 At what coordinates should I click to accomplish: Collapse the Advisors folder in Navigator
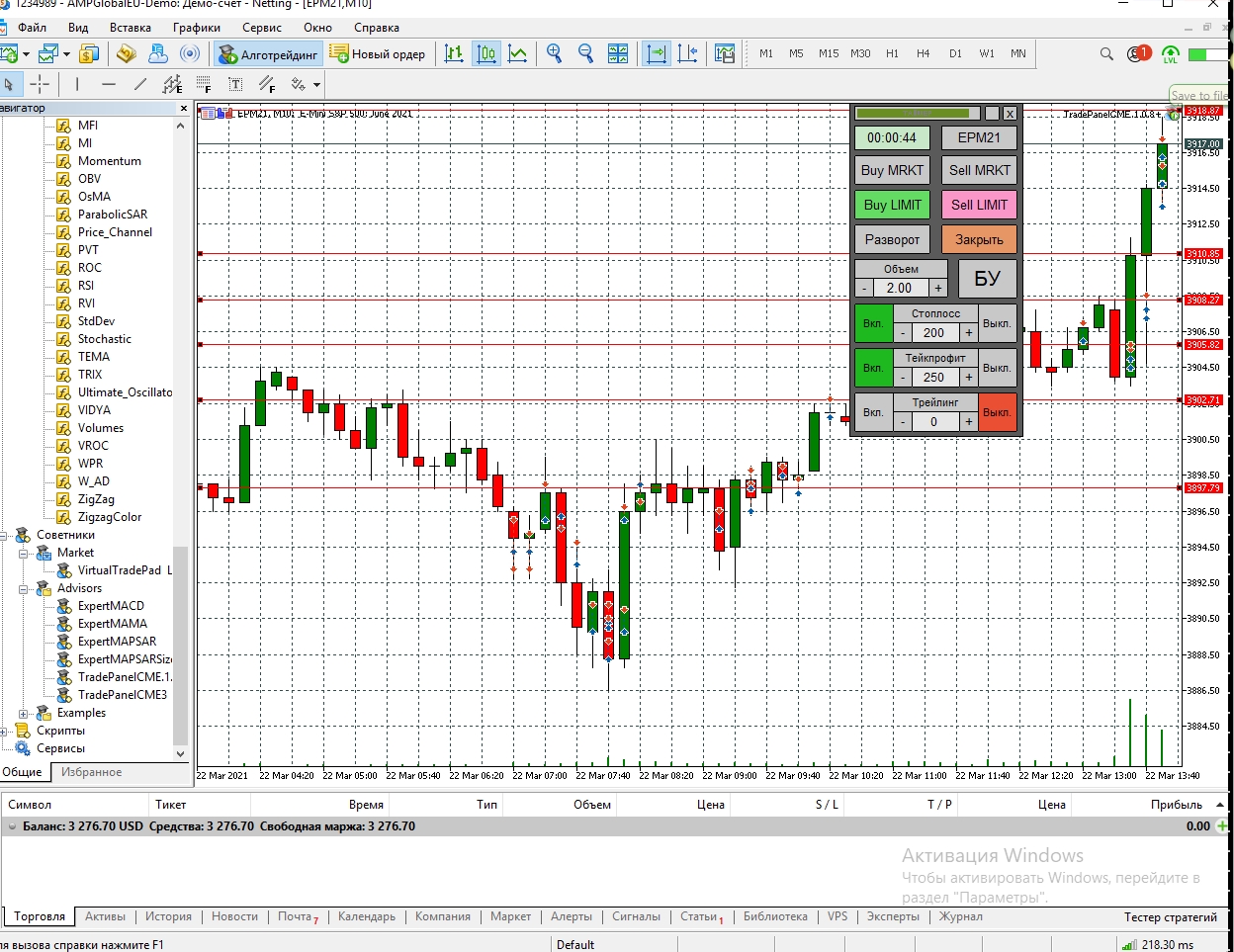coord(24,588)
